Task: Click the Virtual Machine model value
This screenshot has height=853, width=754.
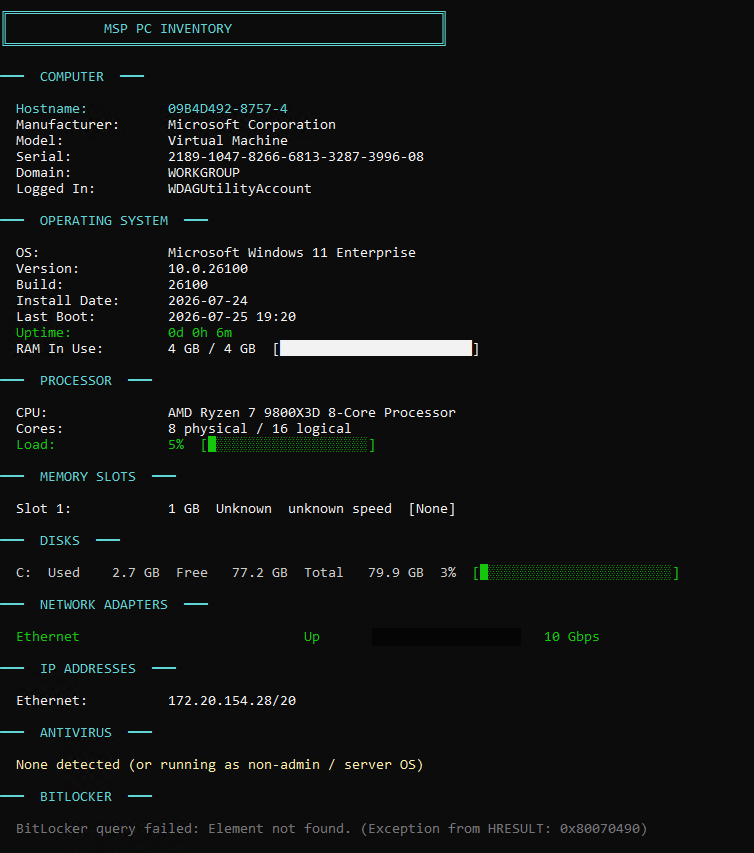Action: coord(227,141)
